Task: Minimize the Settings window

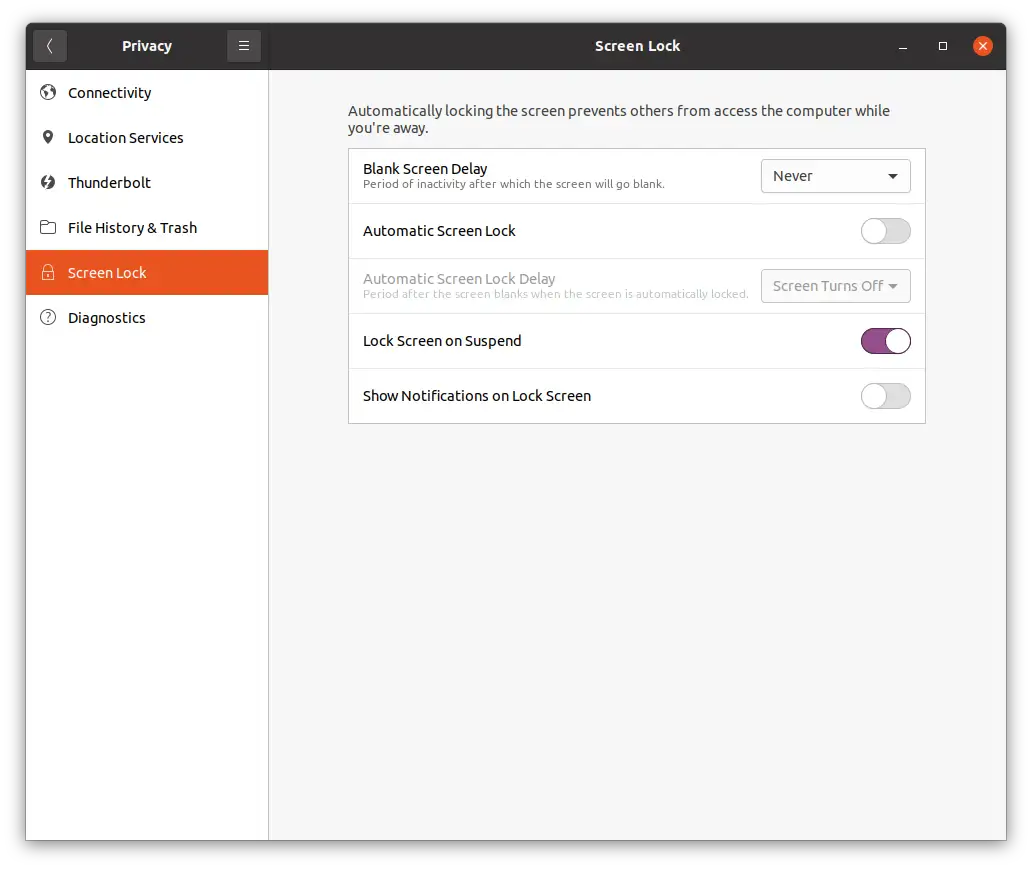Action: (x=903, y=46)
